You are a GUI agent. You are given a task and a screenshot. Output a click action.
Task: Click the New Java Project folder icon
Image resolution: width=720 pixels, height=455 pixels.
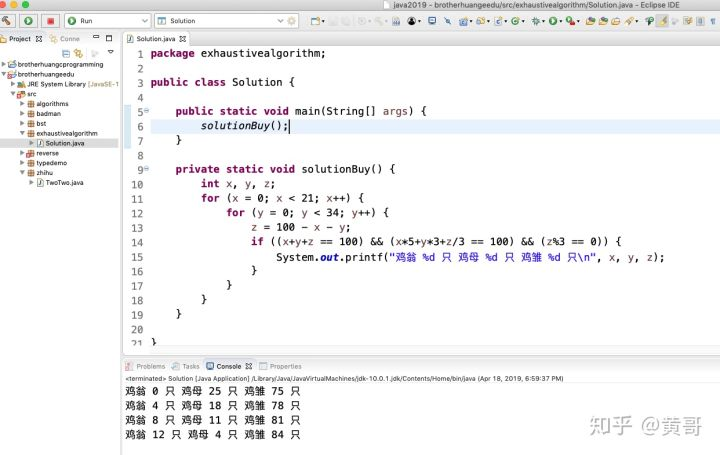click(463, 21)
